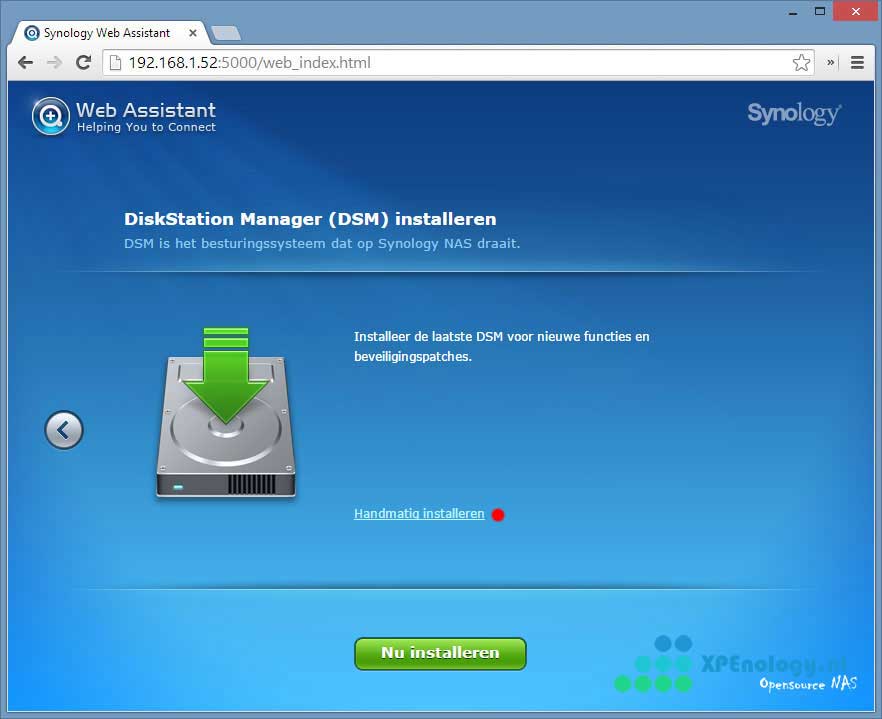Image resolution: width=882 pixels, height=719 pixels.
Task: Select the Synology Web Assistant tab
Action: point(105,33)
